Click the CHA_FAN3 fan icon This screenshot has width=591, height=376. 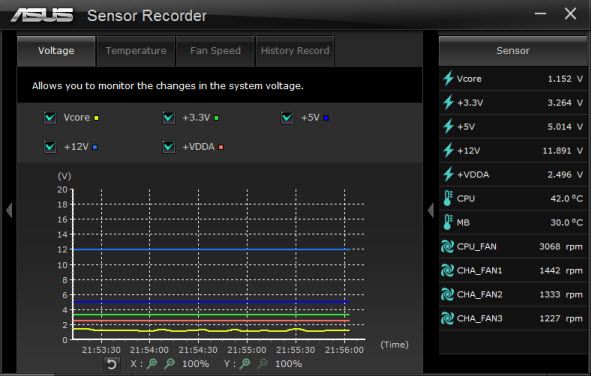click(x=447, y=318)
